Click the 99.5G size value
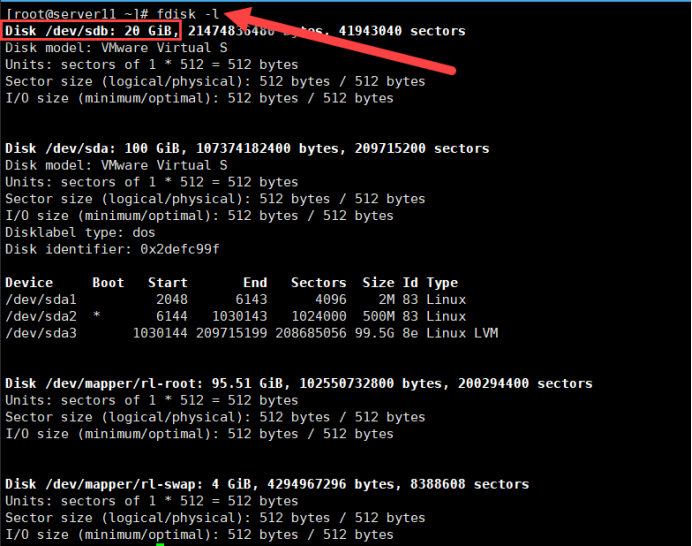 378,333
